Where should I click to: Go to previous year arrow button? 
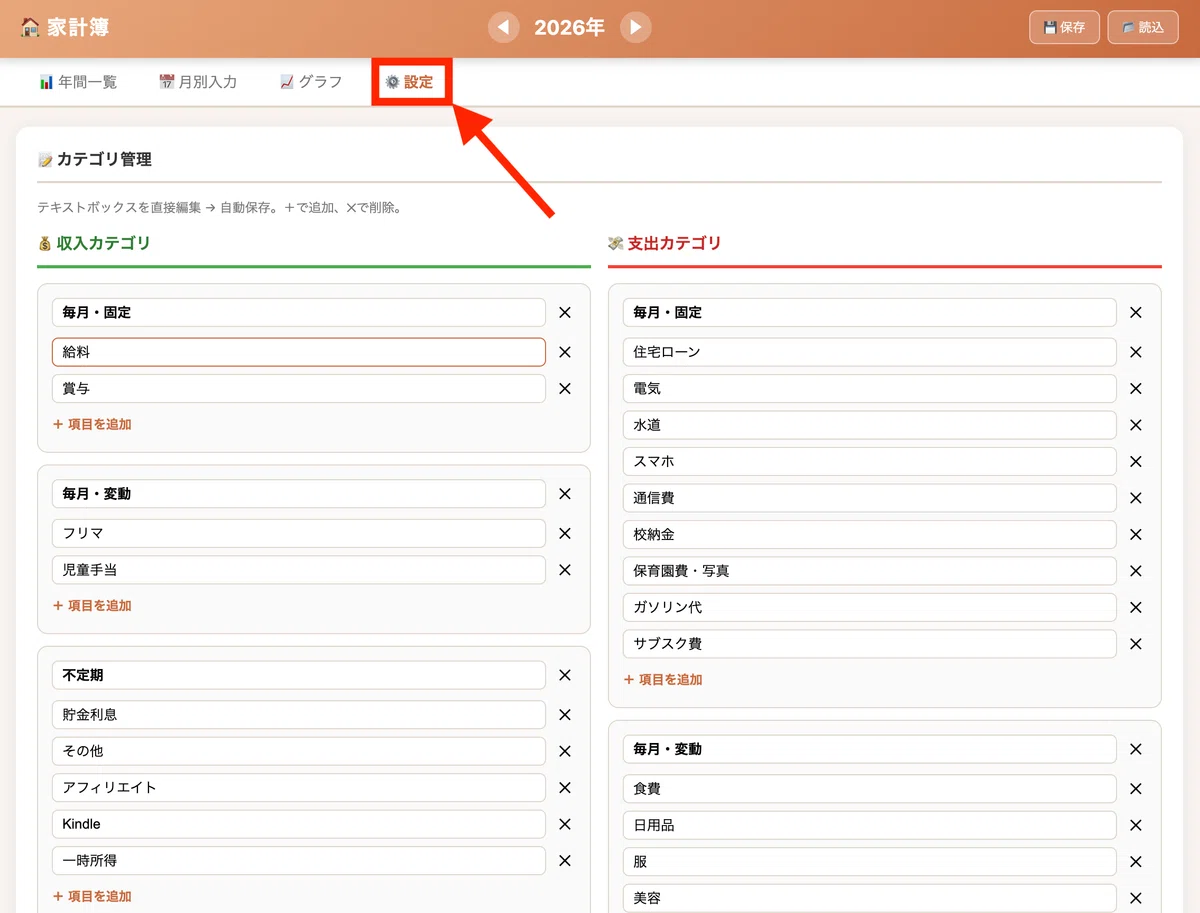[504, 27]
